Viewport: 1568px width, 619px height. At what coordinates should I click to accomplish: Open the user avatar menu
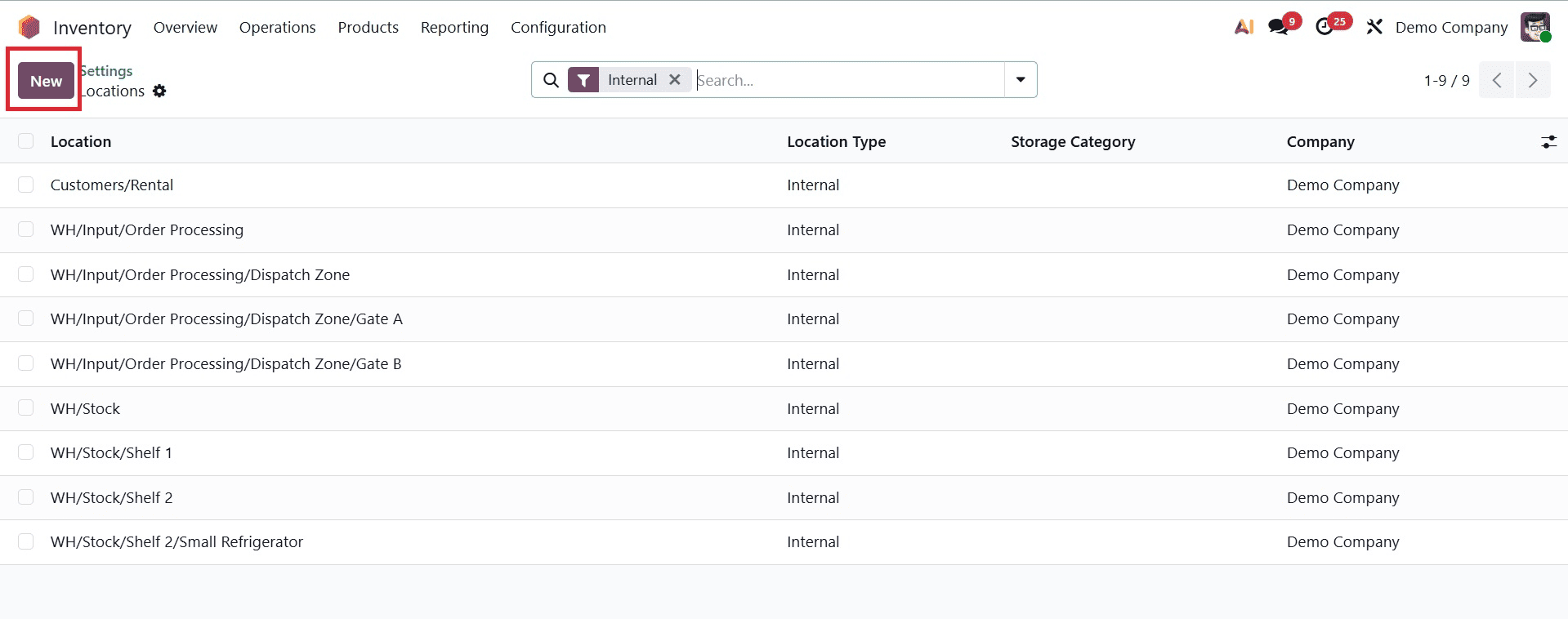1535,27
